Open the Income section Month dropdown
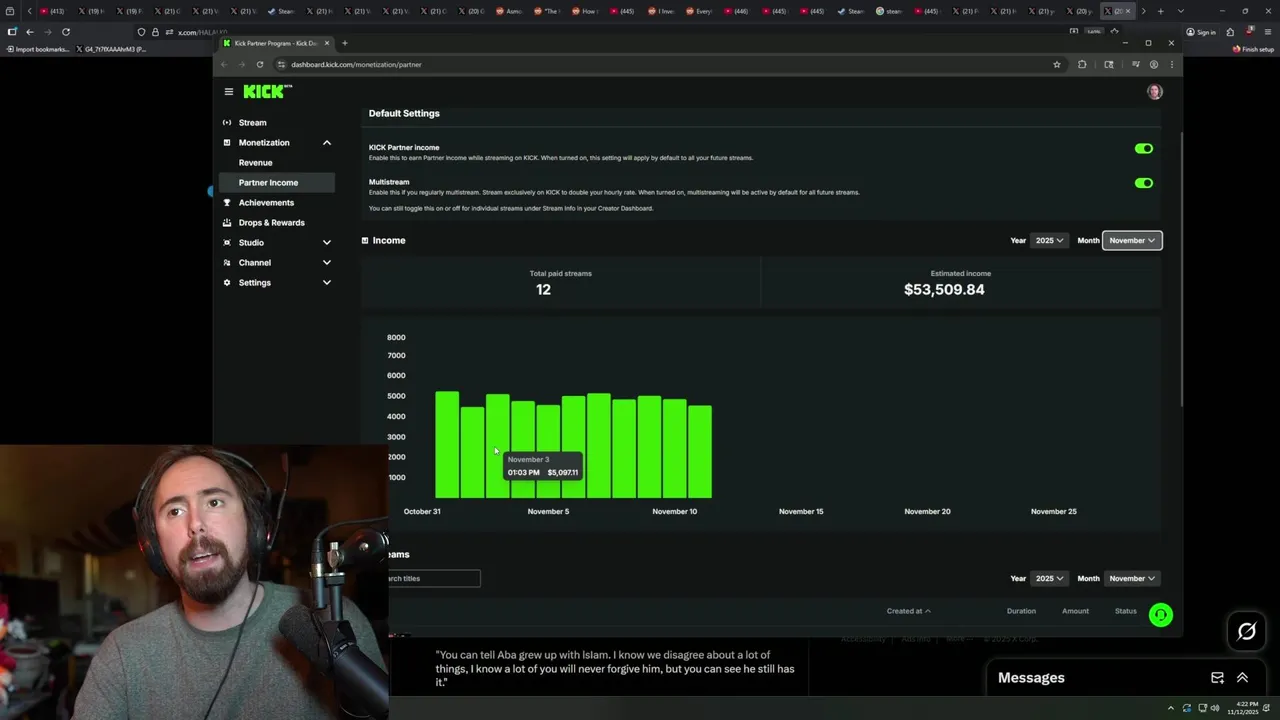This screenshot has width=1280, height=720. click(x=1132, y=240)
